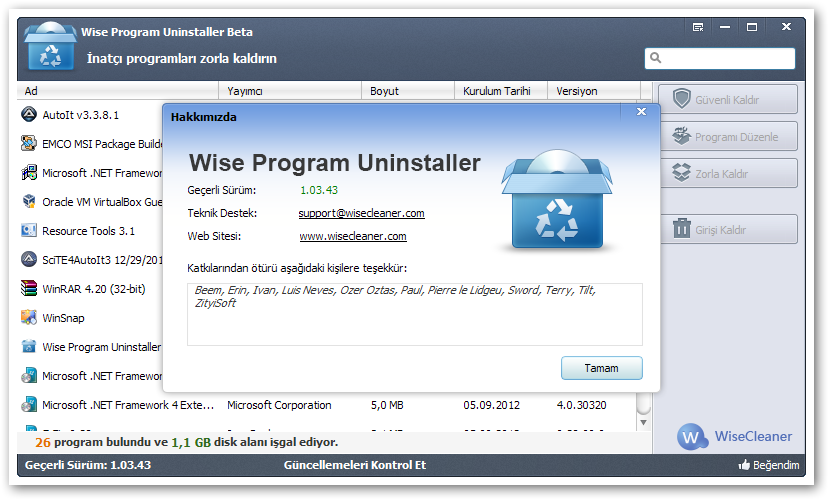Screen dimensions: 829x500
Task: Click the AutoIt v3.3.8.1 program icon
Action: coord(29,115)
